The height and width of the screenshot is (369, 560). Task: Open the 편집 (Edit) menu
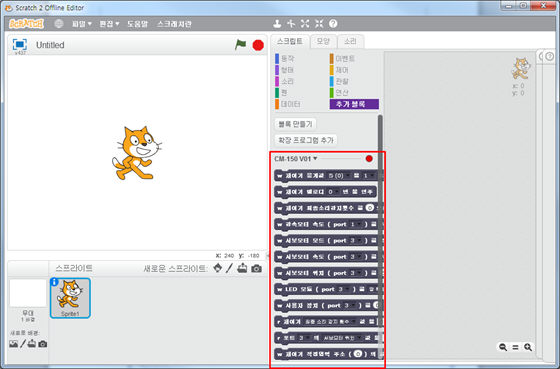pos(109,24)
